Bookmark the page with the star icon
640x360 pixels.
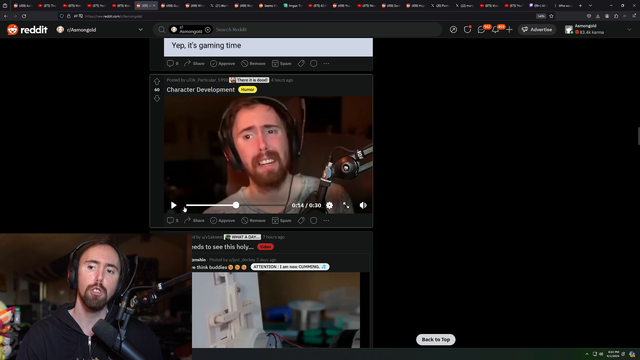(551, 16)
